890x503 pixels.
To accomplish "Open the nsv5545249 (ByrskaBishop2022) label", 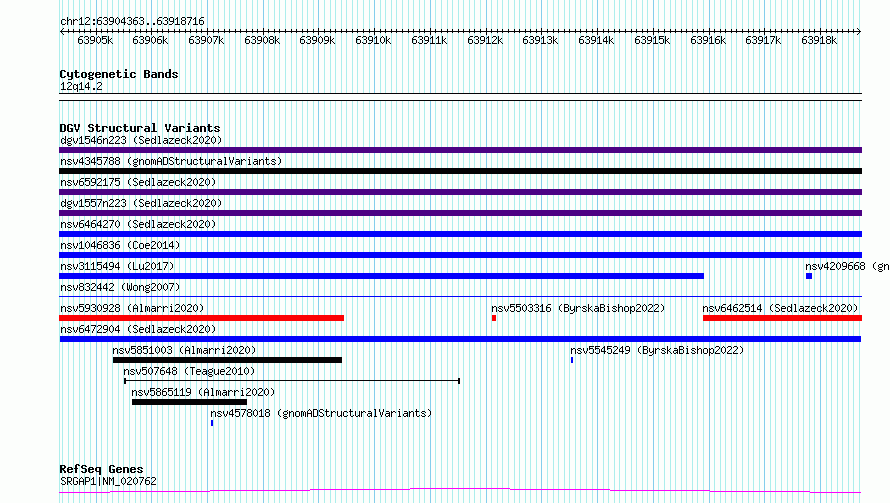I will [657, 350].
